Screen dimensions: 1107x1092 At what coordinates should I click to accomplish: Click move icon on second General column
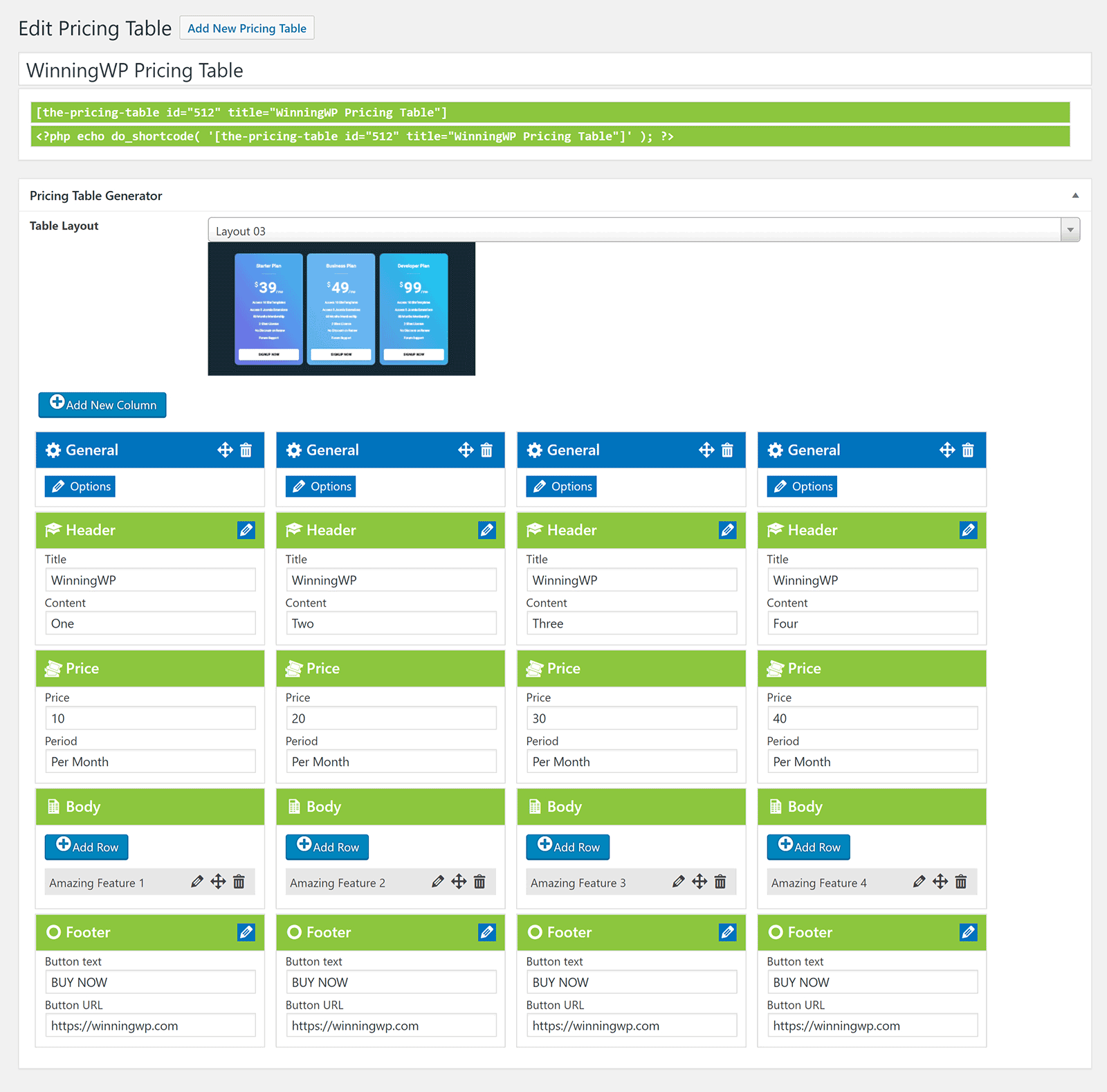click(x=466, y=450)
